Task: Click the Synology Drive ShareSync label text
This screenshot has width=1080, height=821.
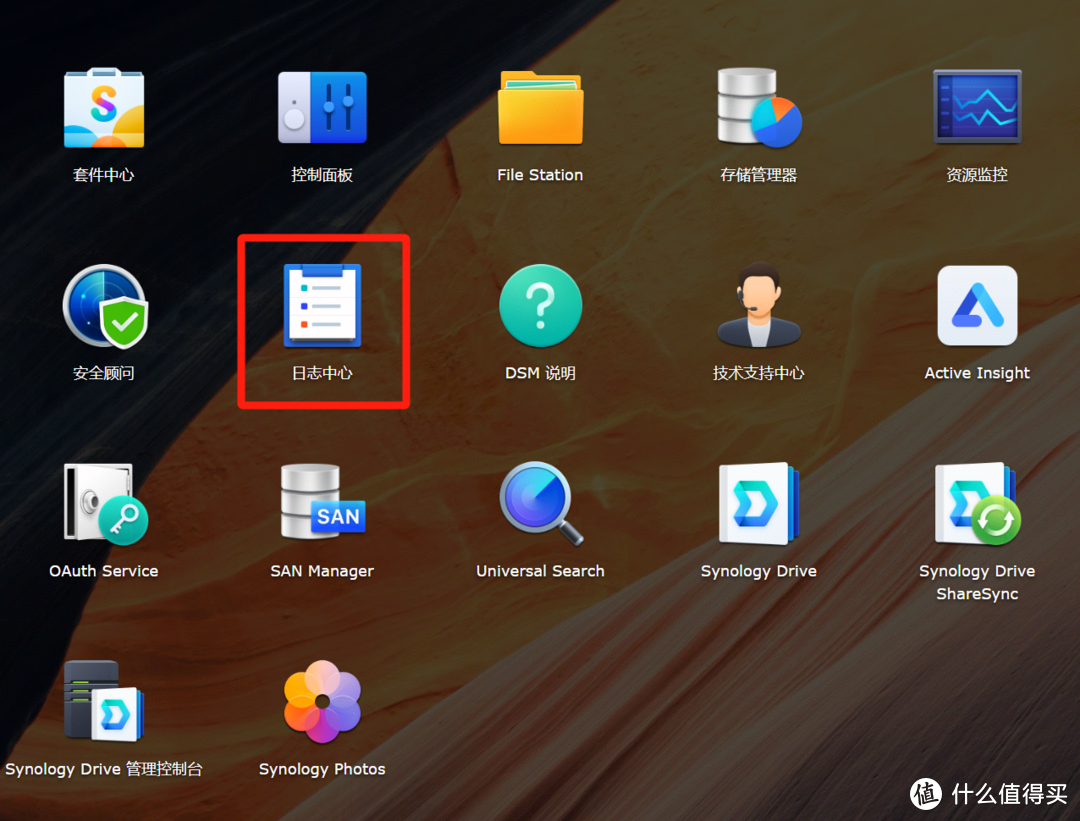Action: (x=977, y=583)
